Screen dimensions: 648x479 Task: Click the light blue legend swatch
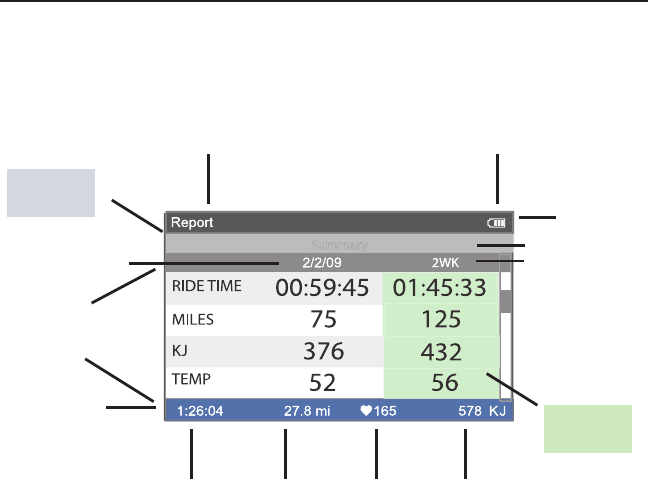click(x=51, y=192)
